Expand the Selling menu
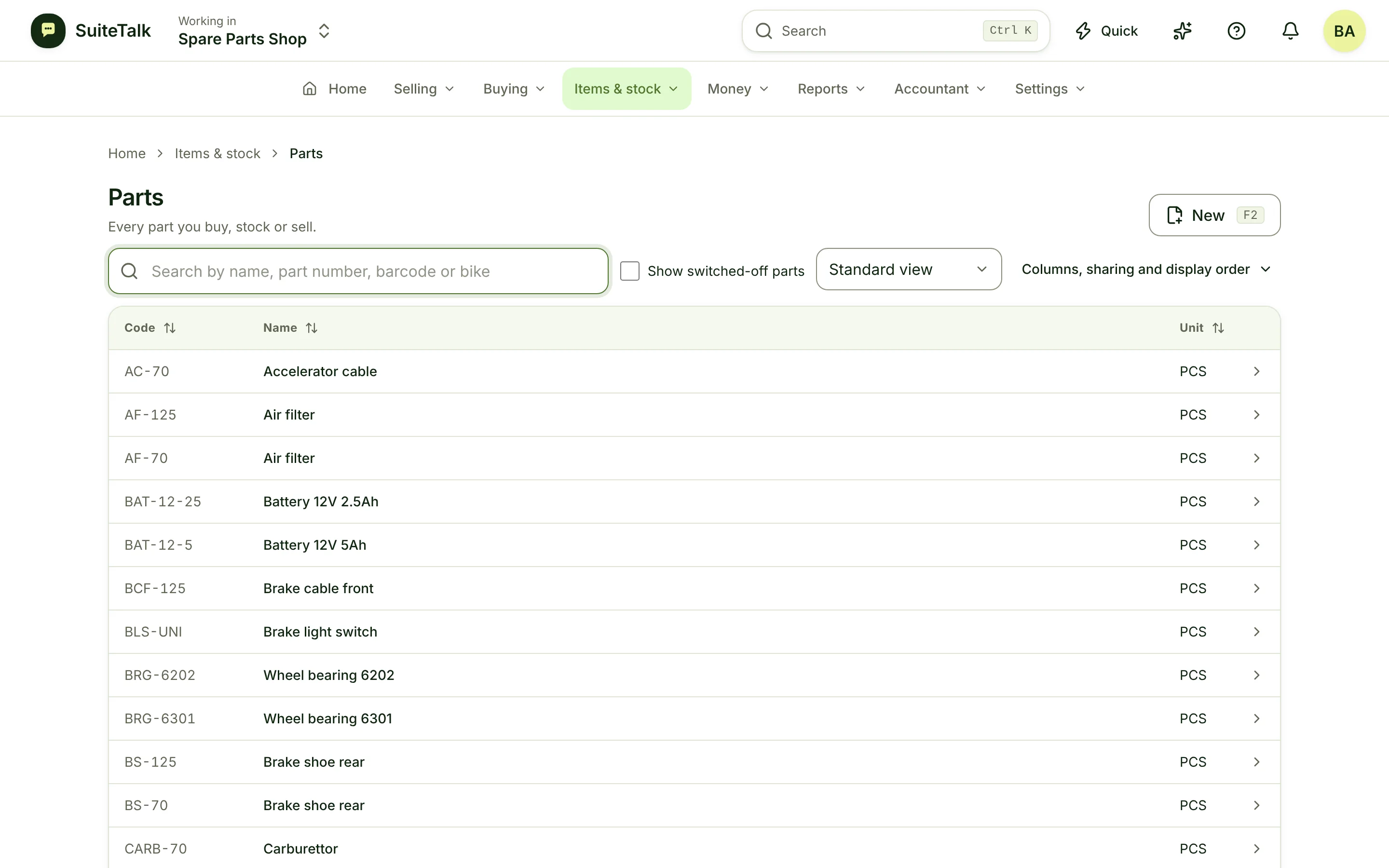This screenshot has width=1389, height=868. tap(424, 89)
